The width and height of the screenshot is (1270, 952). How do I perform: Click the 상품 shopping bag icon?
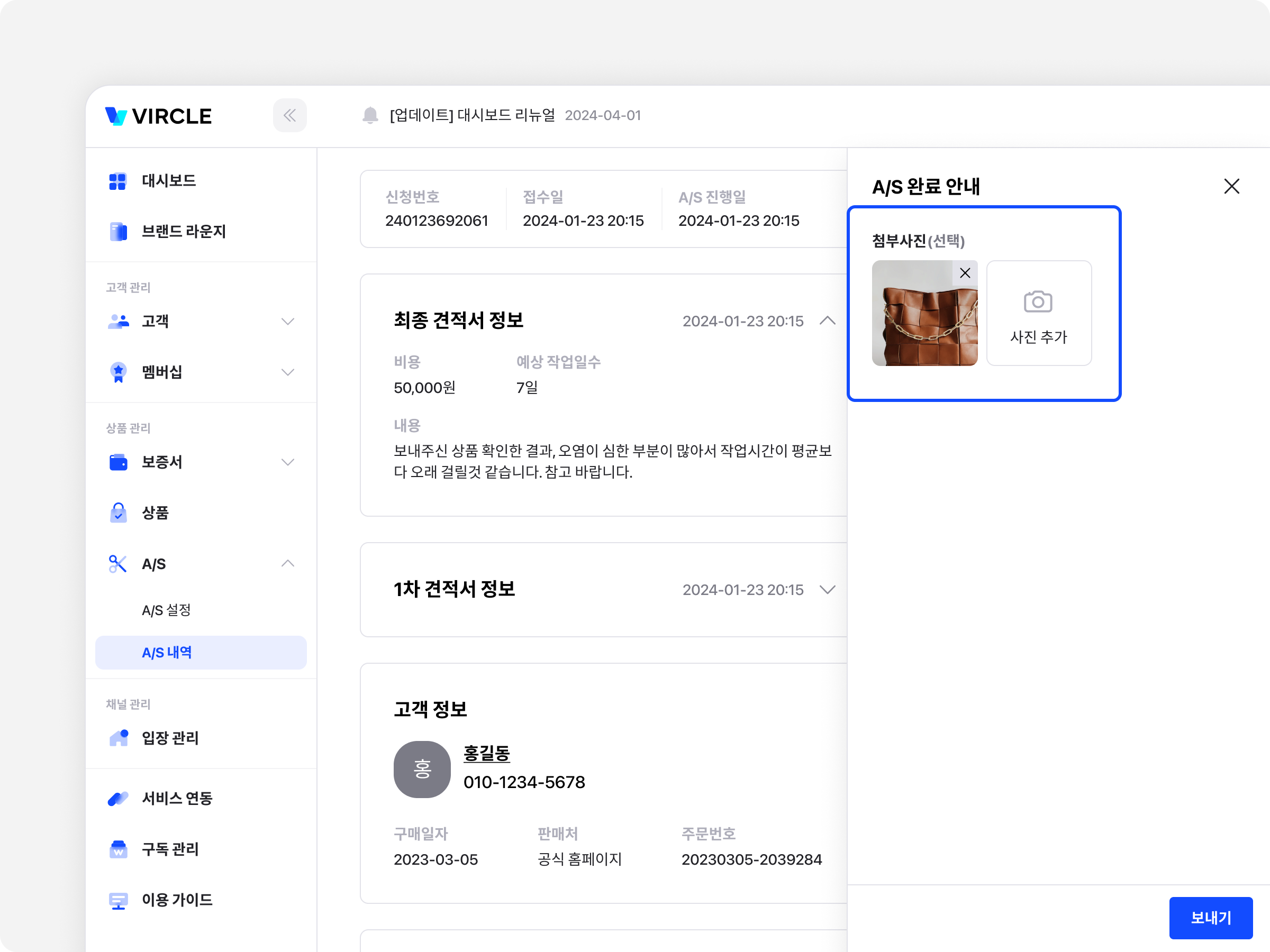[117, 513]
